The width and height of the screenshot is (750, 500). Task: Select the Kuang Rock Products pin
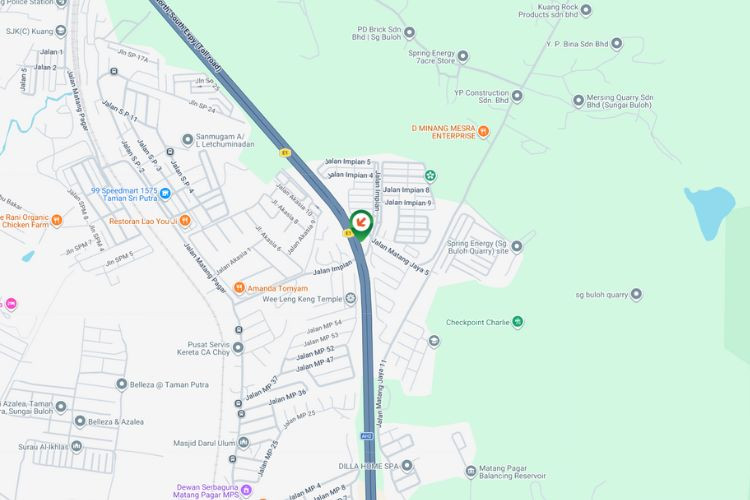tap(586, 10)
